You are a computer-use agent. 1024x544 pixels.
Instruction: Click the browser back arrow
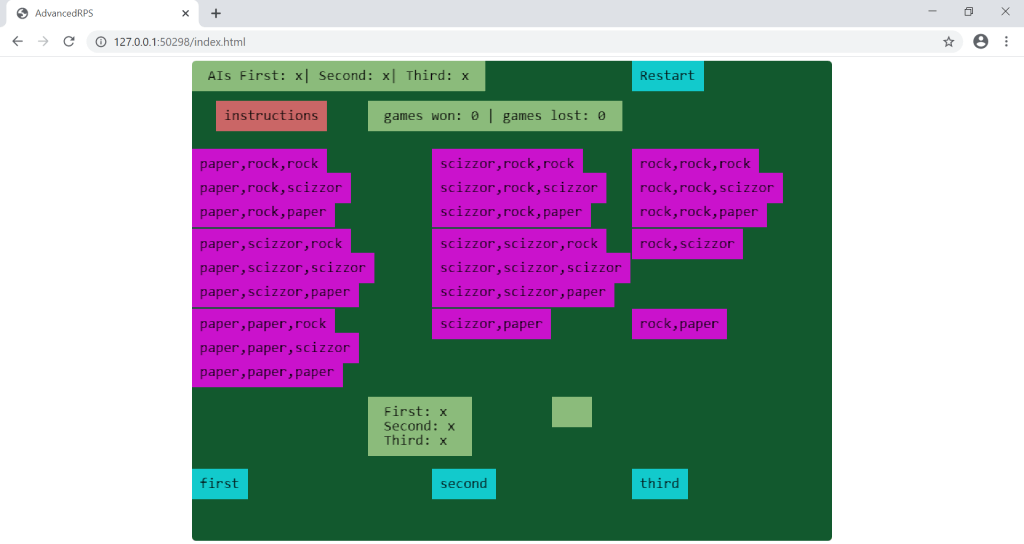point(17,42)
